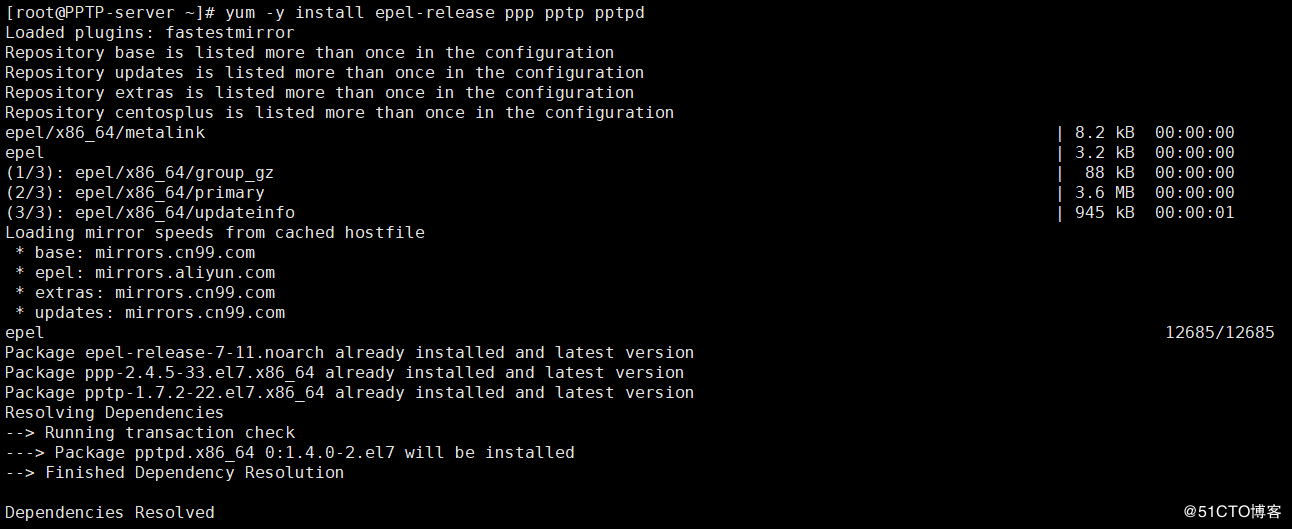1292x529 pixels.
Task: Click the mirrors.aliyun.com epel mirror
Action: click(x=184, y=273)
